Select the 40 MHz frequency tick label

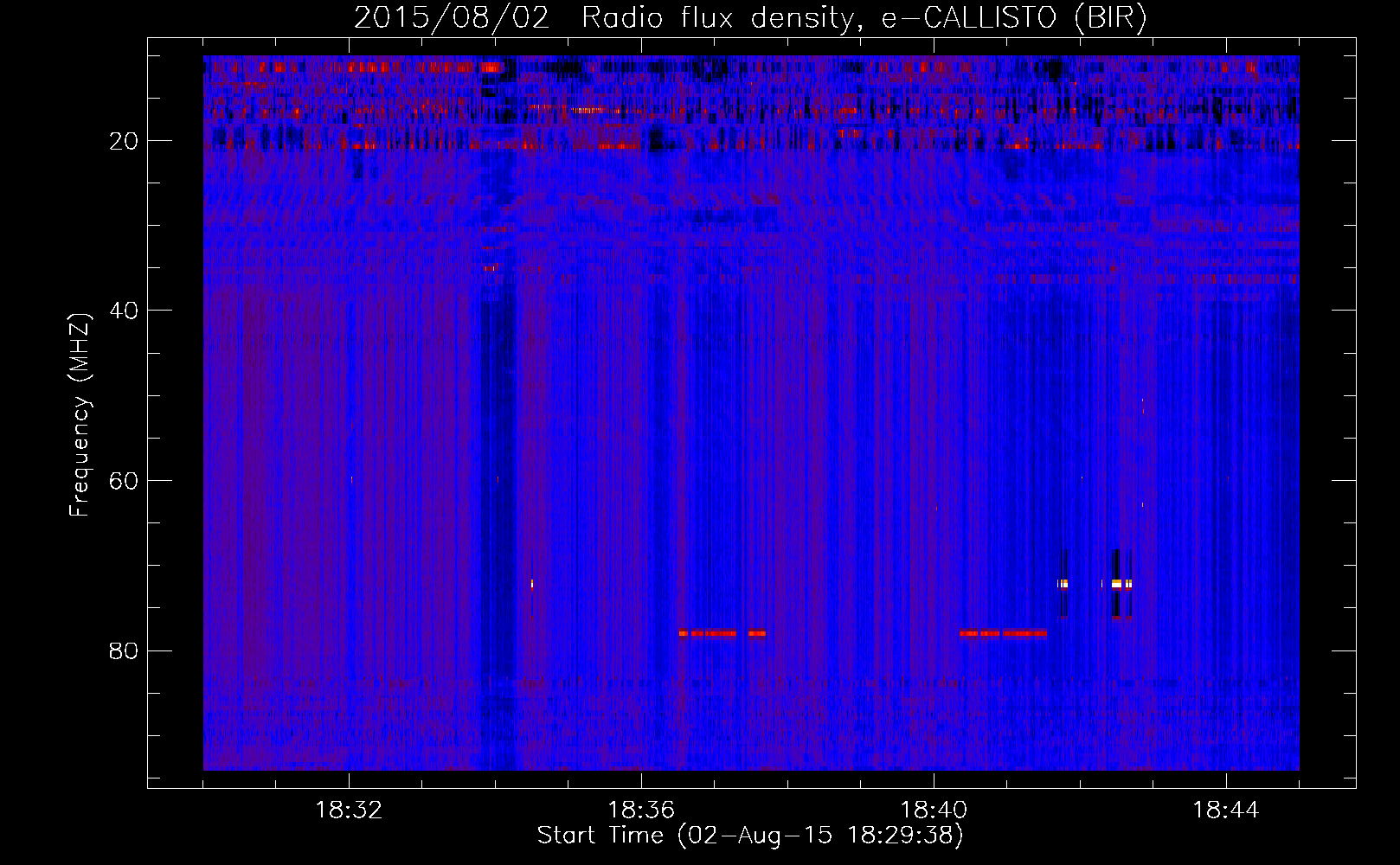click(124, 311)
